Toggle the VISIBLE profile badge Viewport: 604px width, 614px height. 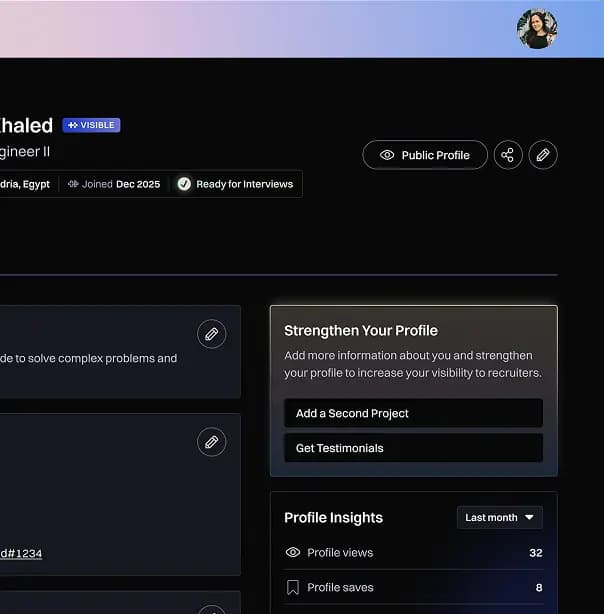click(91, 125)
